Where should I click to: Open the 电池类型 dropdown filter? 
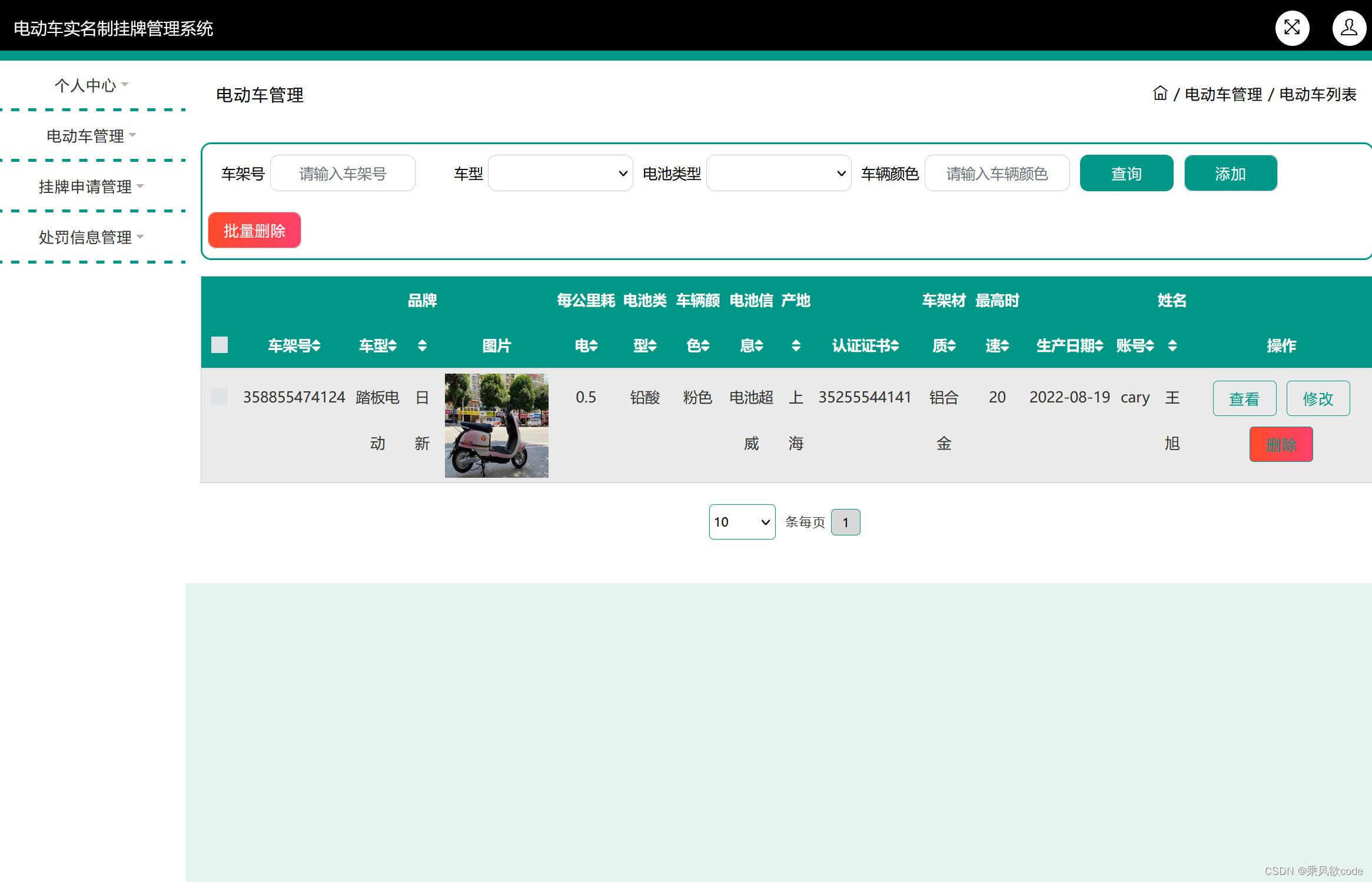(x=779, y=173)
